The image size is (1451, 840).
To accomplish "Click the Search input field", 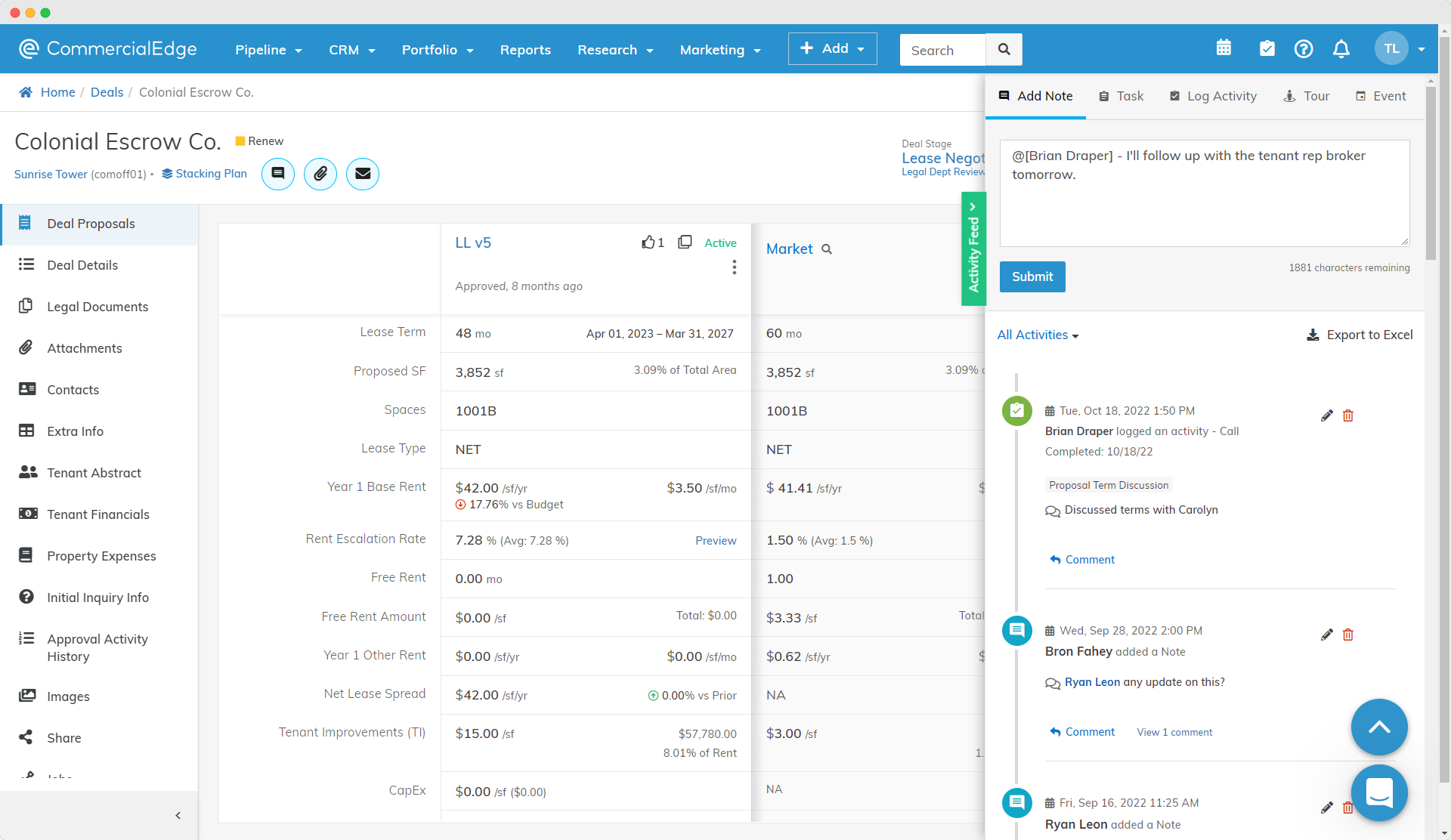I will tap(942, 49).
